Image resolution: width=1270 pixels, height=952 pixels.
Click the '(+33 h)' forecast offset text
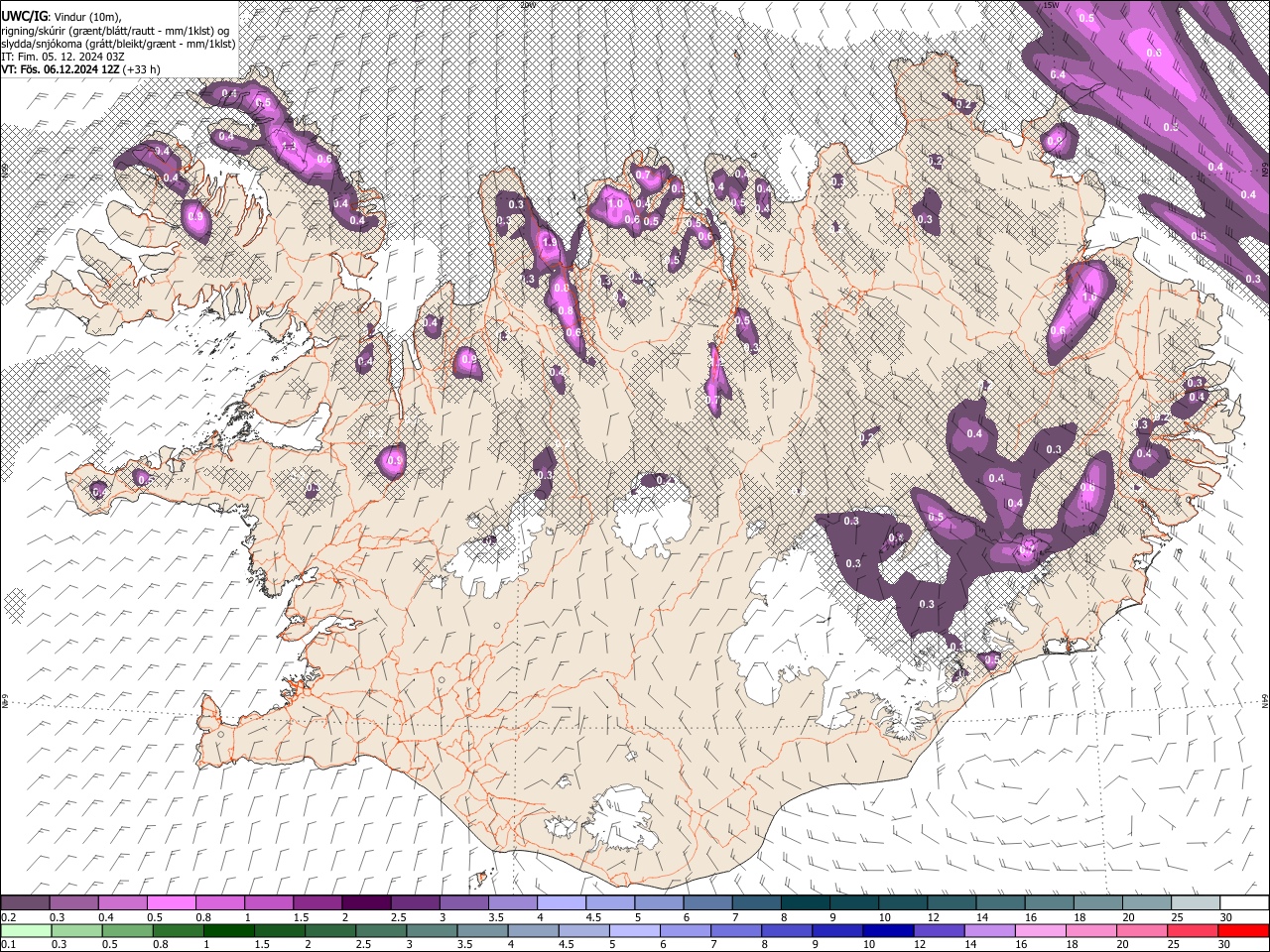[x=143, y=69]
